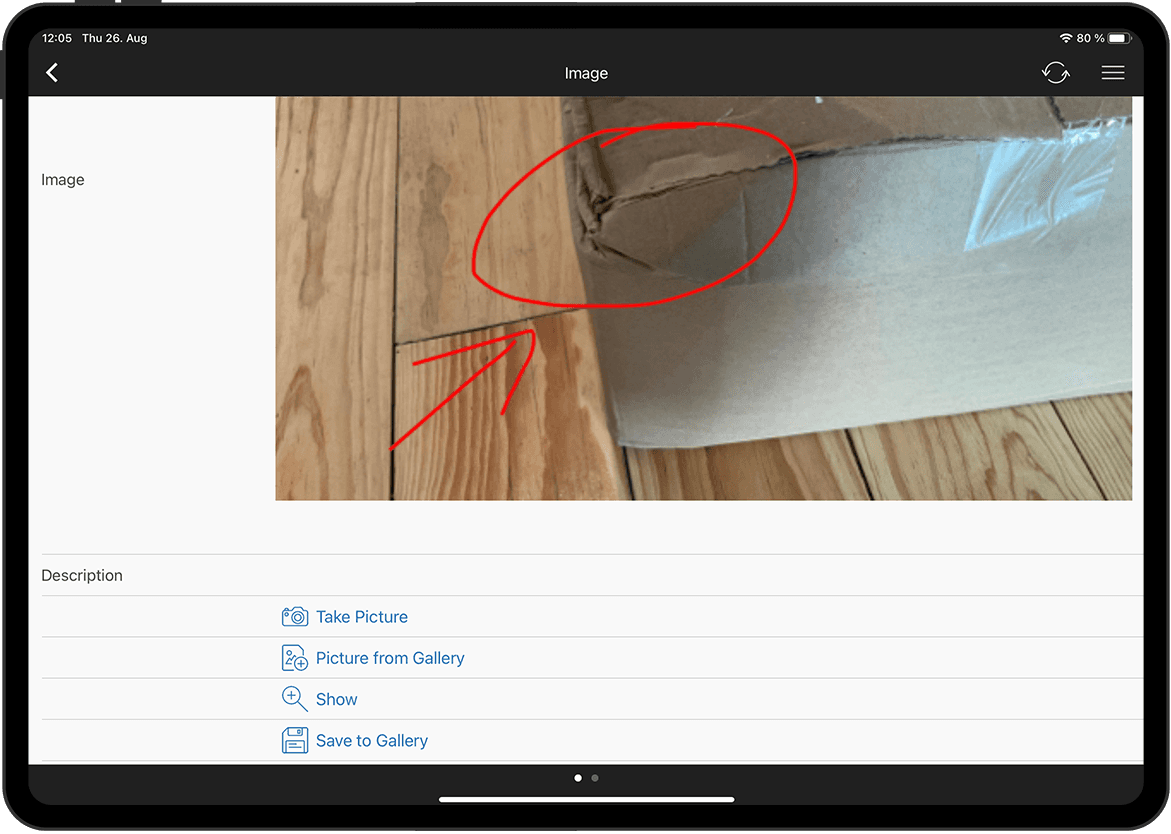Screen dimensions: 1171x834
Task: Tap the home indicator bar
Action: coord(586,799)
